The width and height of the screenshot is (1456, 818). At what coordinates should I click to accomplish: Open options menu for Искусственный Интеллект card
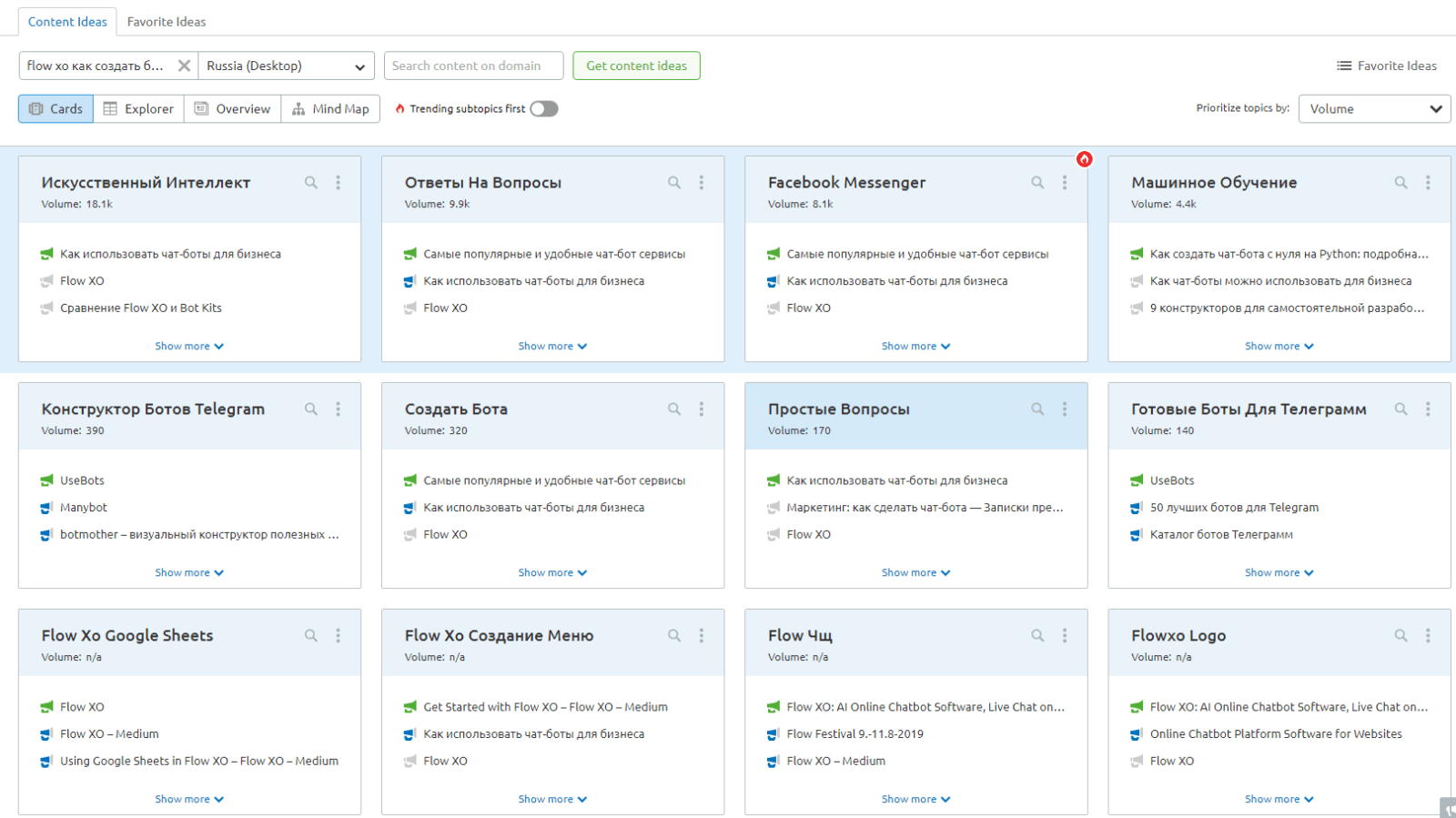(339, 183)
